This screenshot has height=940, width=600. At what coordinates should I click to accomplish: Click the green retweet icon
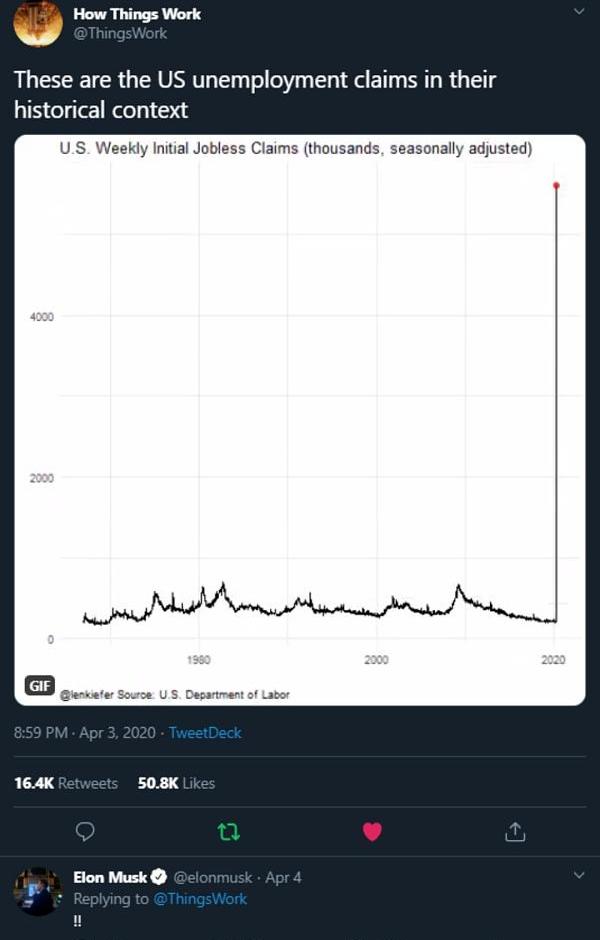pyautogui.click(x=229, y=831)
